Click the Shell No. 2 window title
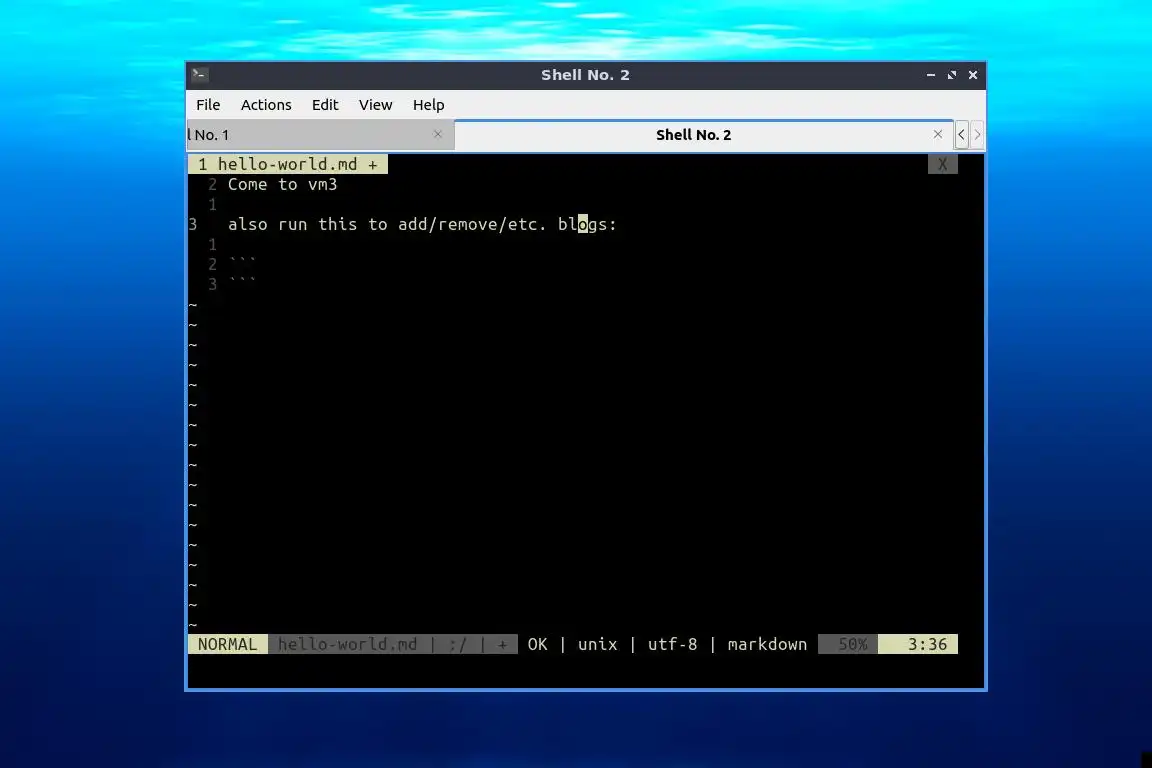This screenshot has height=768, width=1152. pos(585,75)
